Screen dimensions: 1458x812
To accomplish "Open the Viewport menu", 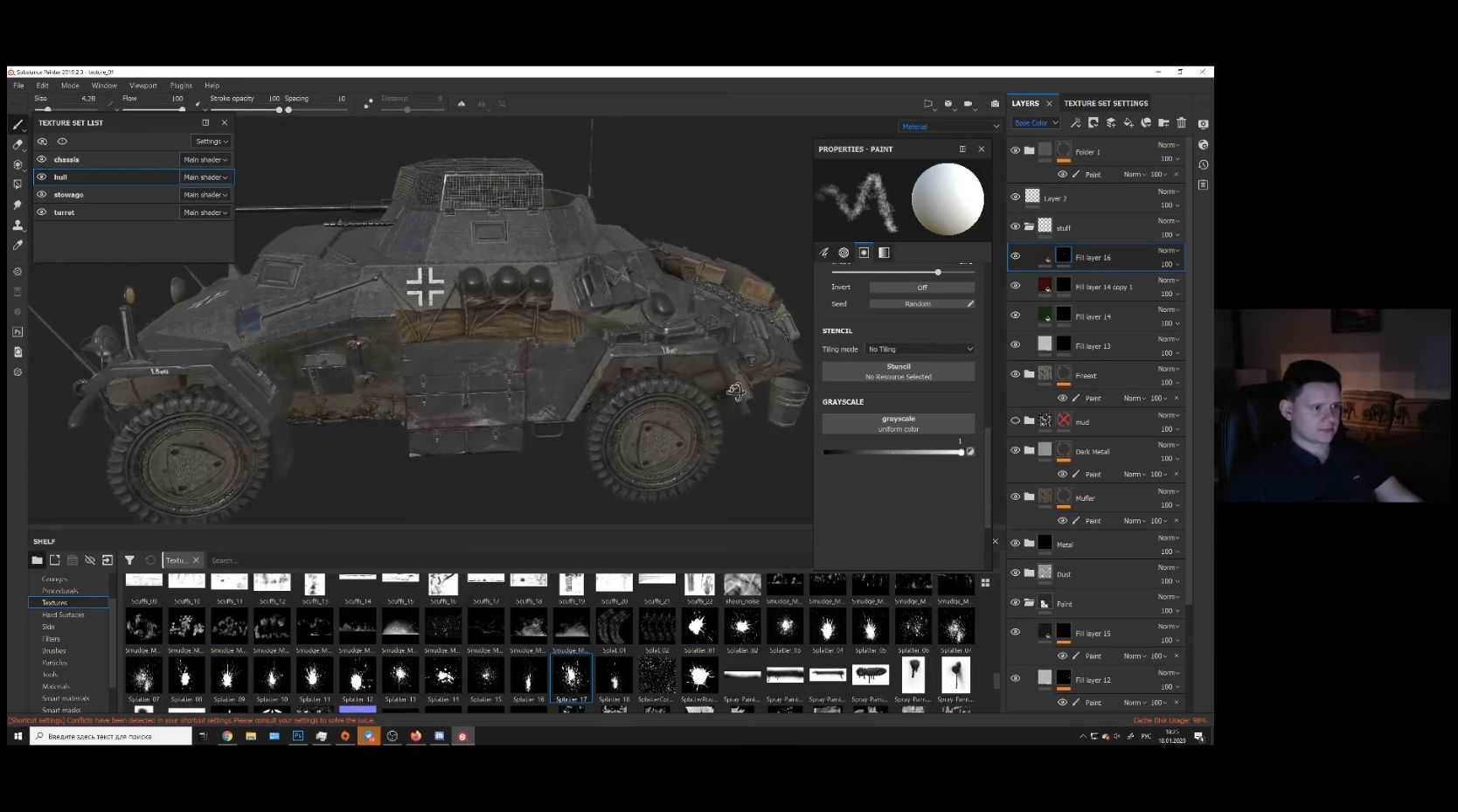I will [143, 86].
